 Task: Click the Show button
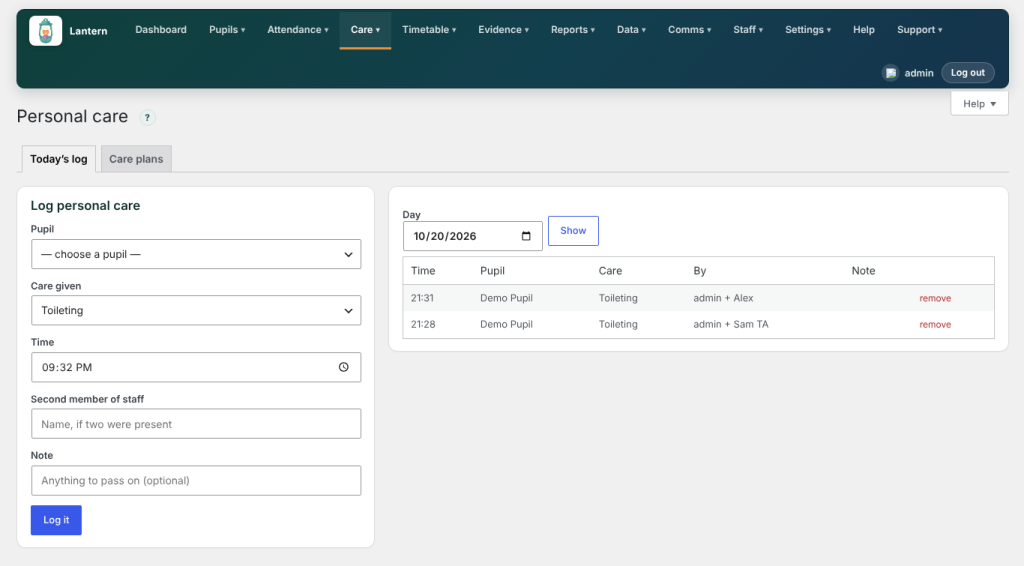click(x=573, y=230)
